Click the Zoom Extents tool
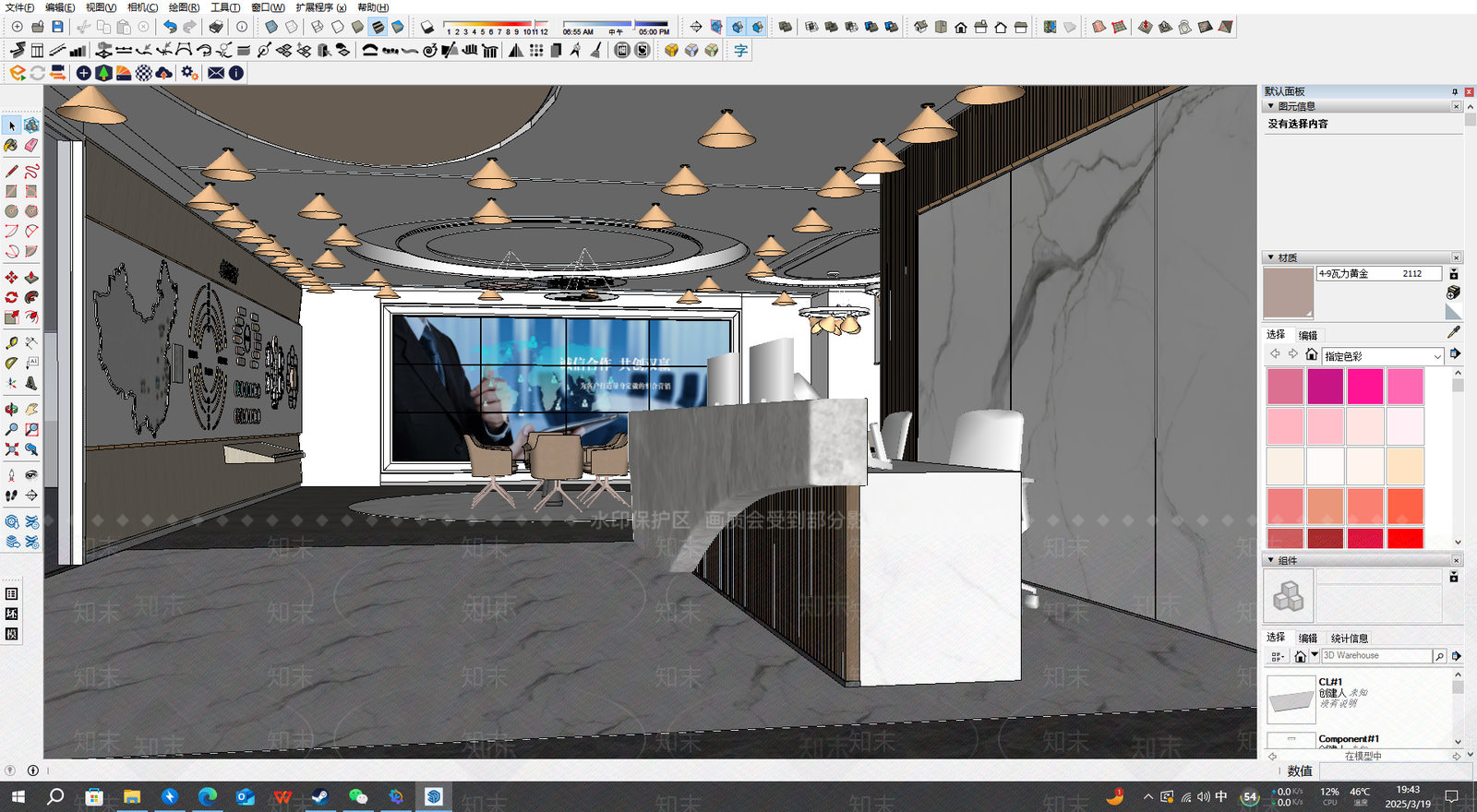 12,449
